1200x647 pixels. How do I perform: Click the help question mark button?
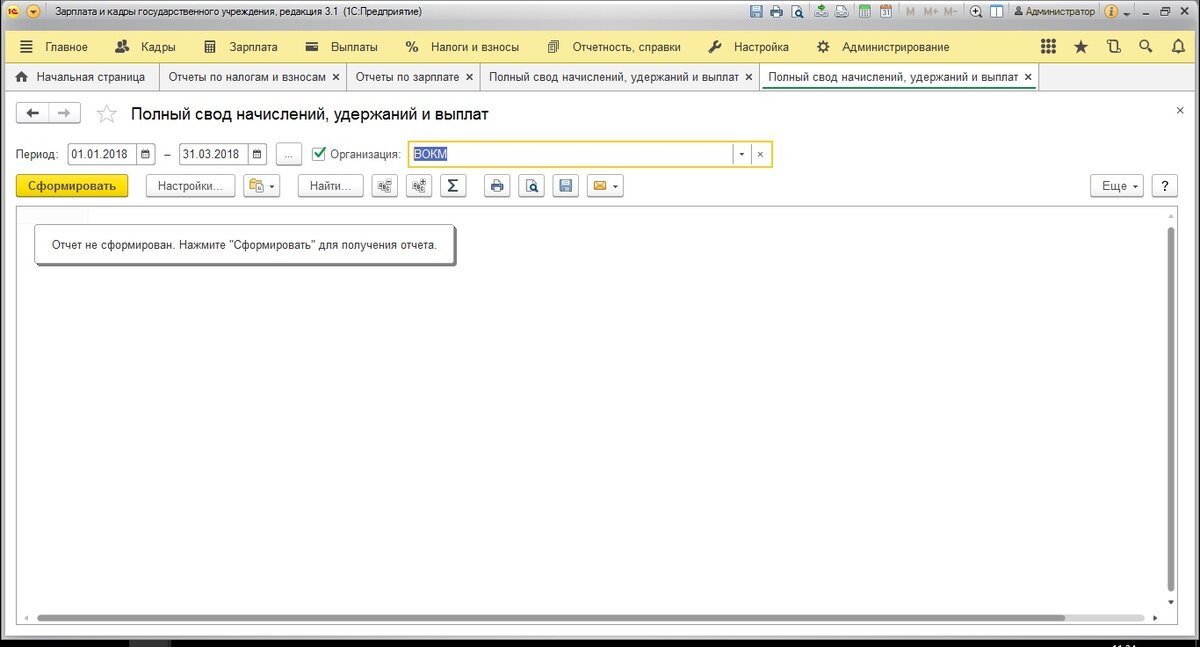tap(1164, 186)
